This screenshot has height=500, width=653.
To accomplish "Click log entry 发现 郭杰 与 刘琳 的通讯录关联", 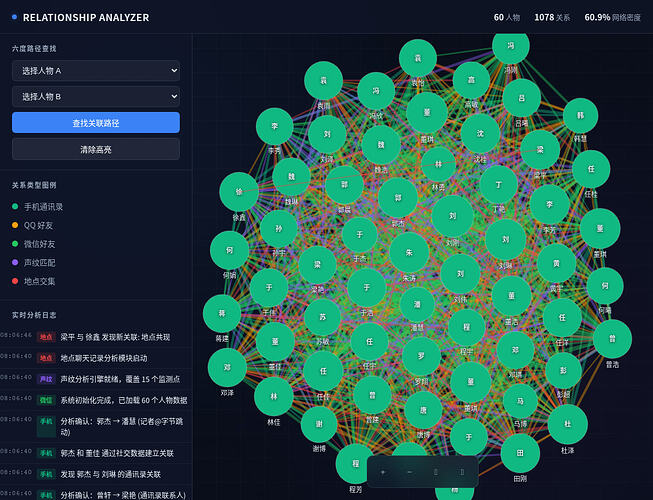I will point(96,474).
